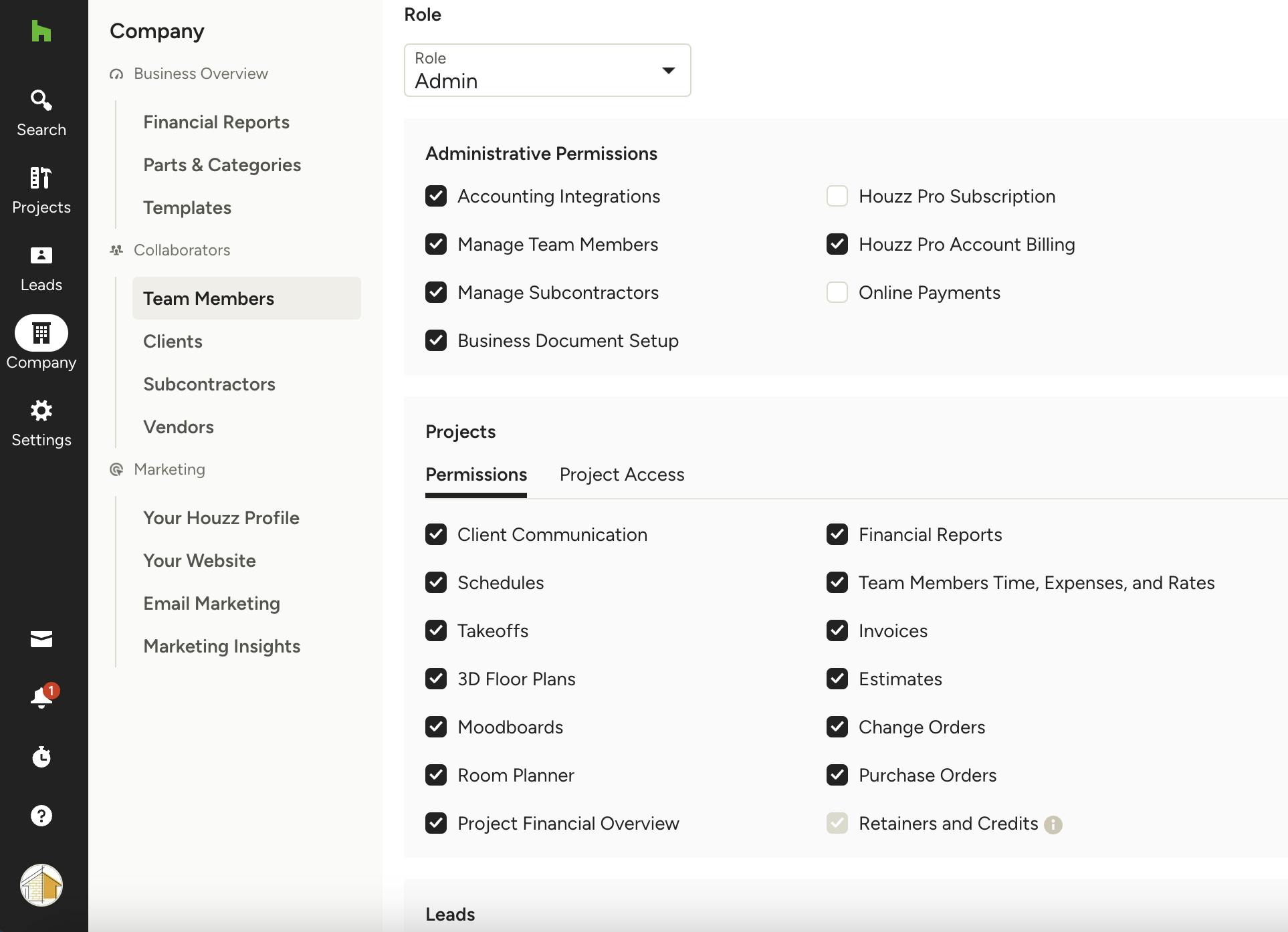Toggle the Invoices checkbox

[x=837, y=630]
